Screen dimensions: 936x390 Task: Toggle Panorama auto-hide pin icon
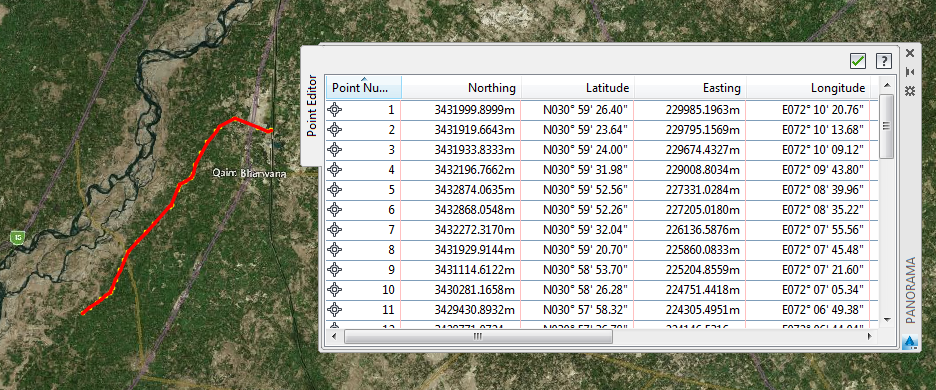click(x=910, y=72)
